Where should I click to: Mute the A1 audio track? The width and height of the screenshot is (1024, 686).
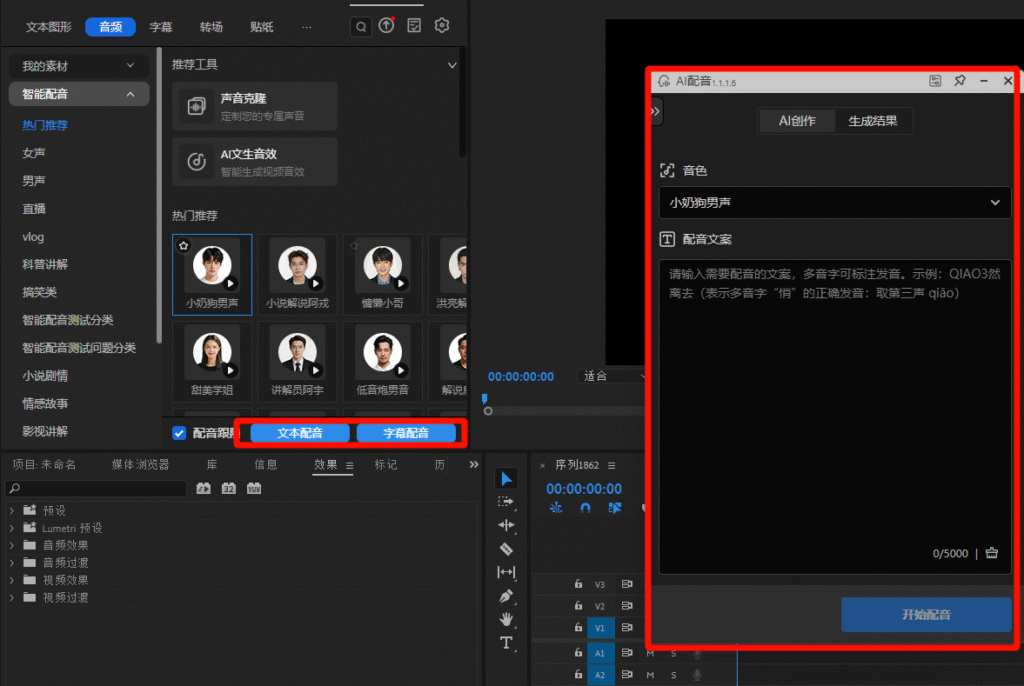tap(650, 653)
